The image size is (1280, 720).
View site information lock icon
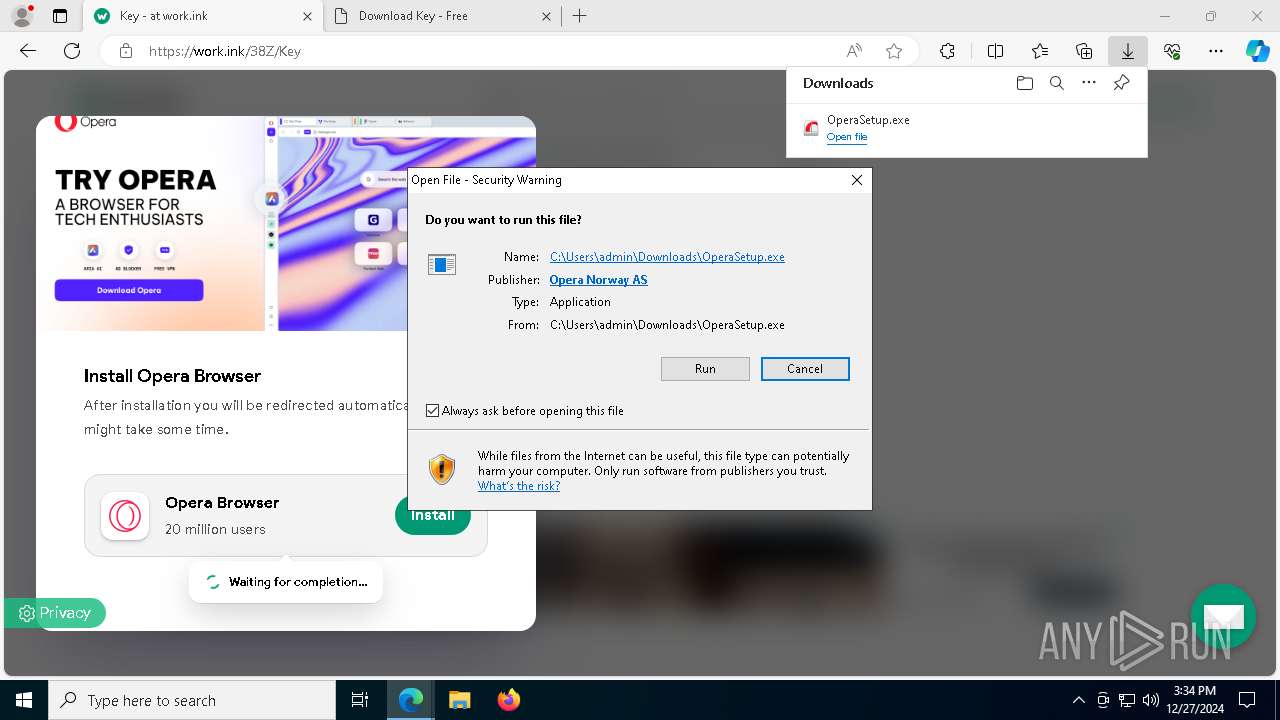pos(126,51)
